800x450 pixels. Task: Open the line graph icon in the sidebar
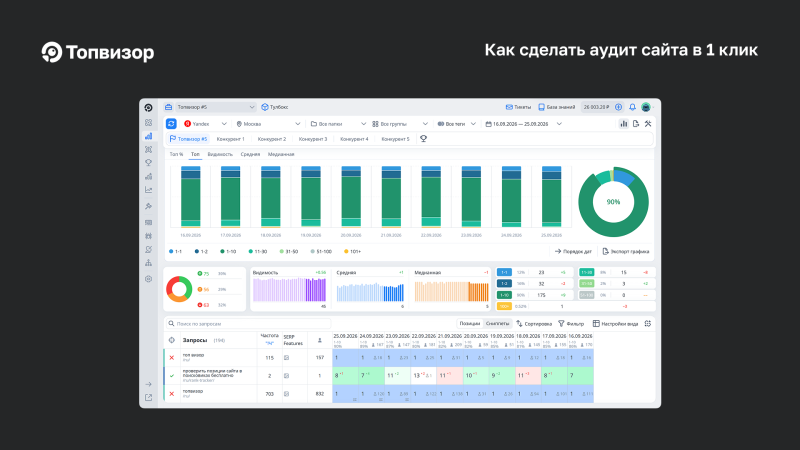tap(148, 190)
